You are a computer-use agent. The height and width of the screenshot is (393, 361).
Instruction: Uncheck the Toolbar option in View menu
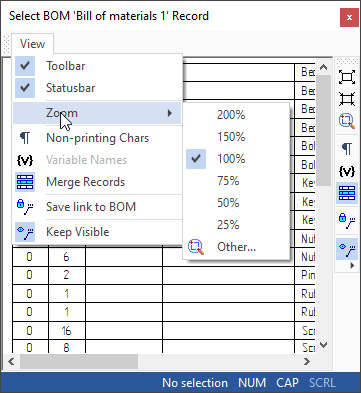pos(97,66)
